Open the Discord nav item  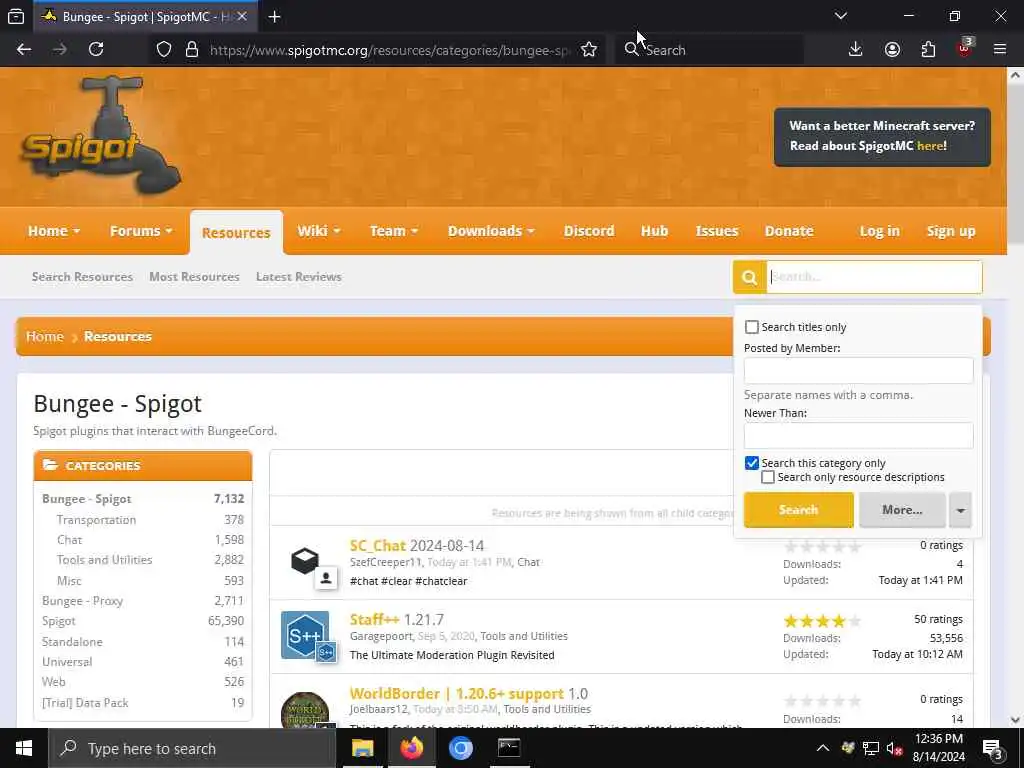tap(589, 231)
